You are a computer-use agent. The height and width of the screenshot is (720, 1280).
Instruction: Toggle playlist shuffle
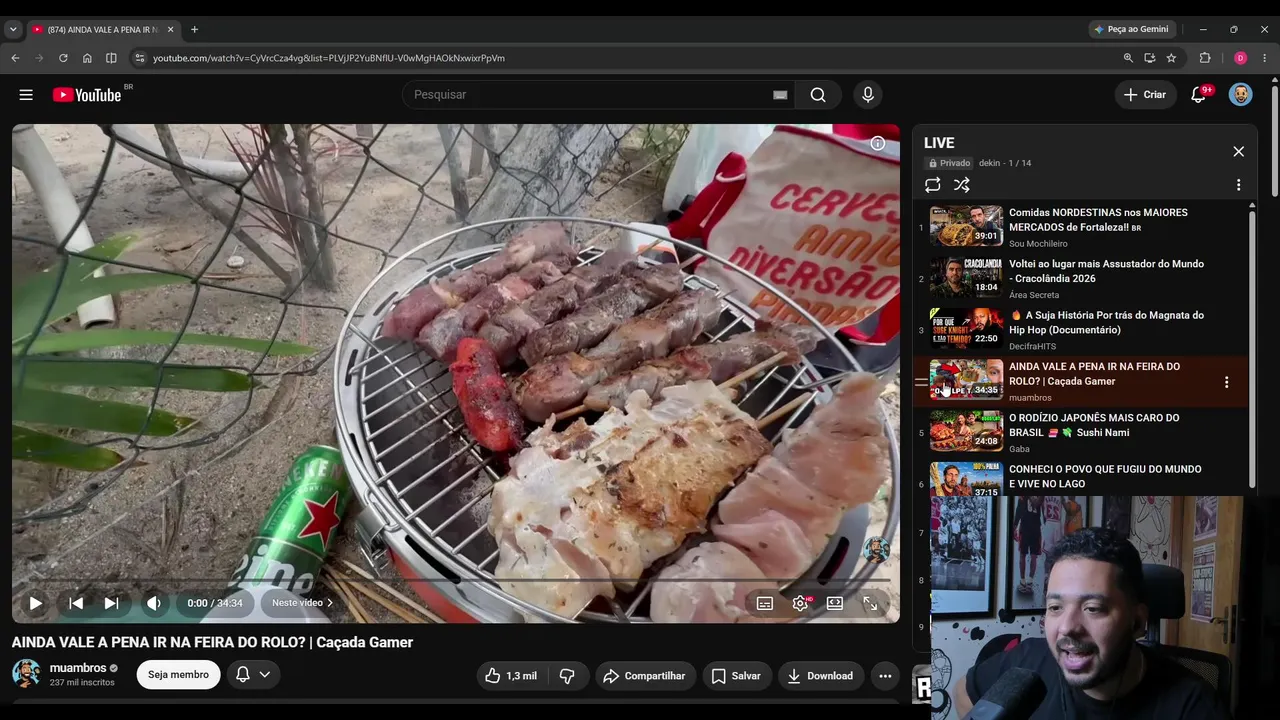(961, 185)
